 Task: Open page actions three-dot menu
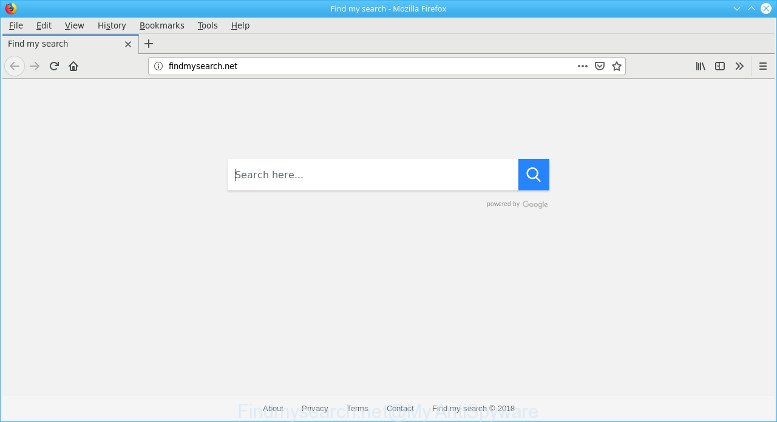[583, 66]
